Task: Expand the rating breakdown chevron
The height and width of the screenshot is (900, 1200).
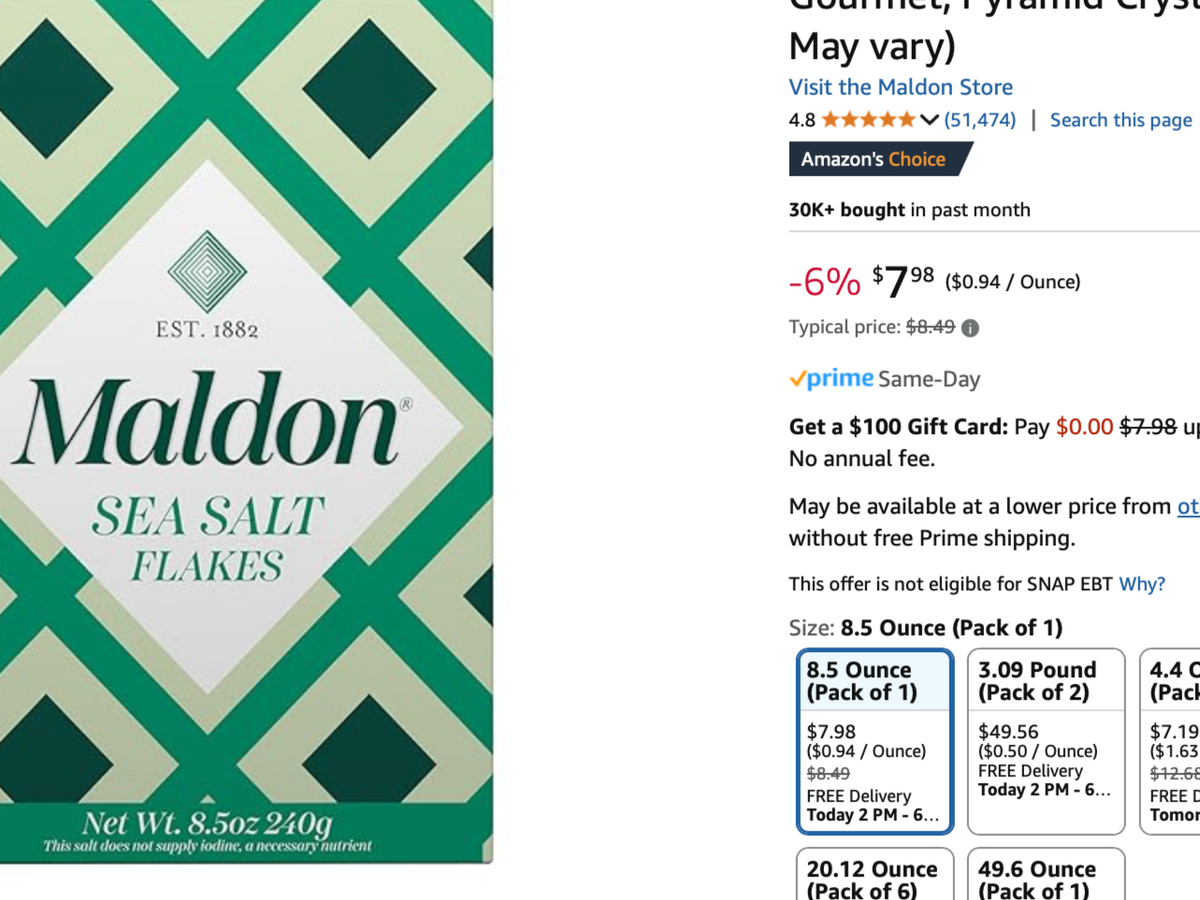Action: coord(929,120)
